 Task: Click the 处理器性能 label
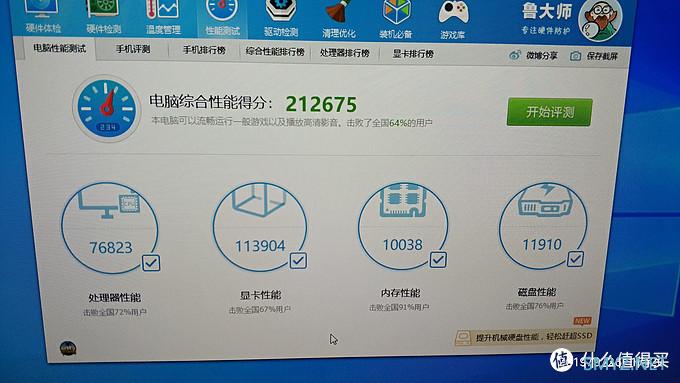(x=114, y=298)
